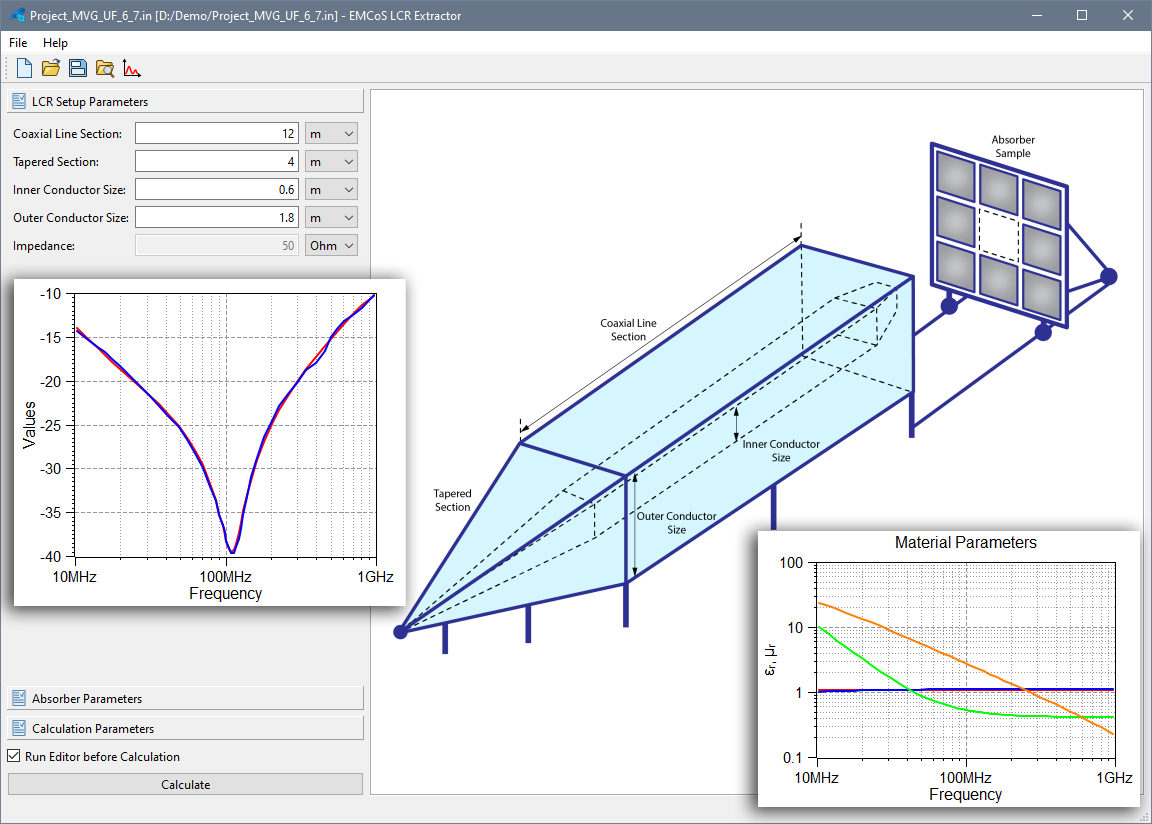Image resolution: width=1152 pixels, height=824 pixels.
Task: Toggle Run Editor before Calculation checkbox
Action: point(15,757)
